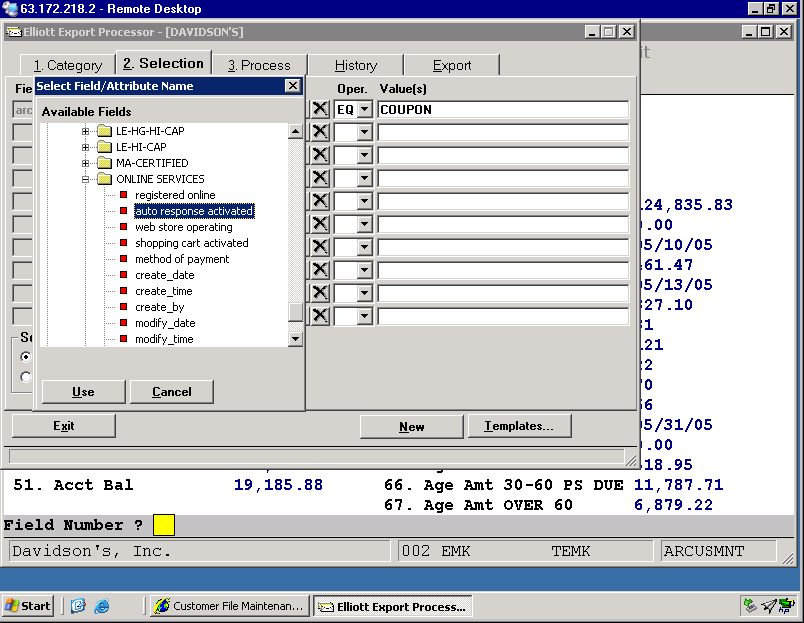Click red field icon beside modify_time

(x=124, y=338)
